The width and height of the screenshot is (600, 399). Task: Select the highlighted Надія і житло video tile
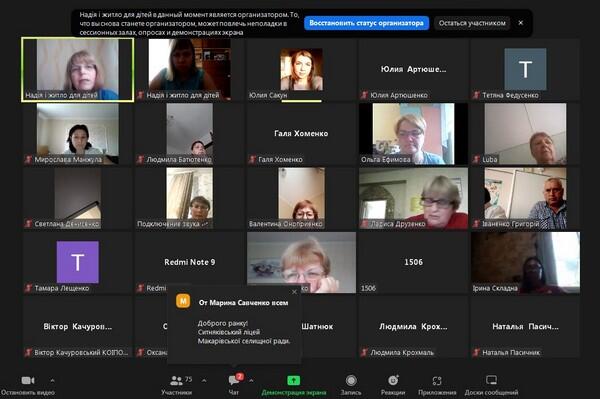(78, 70)
